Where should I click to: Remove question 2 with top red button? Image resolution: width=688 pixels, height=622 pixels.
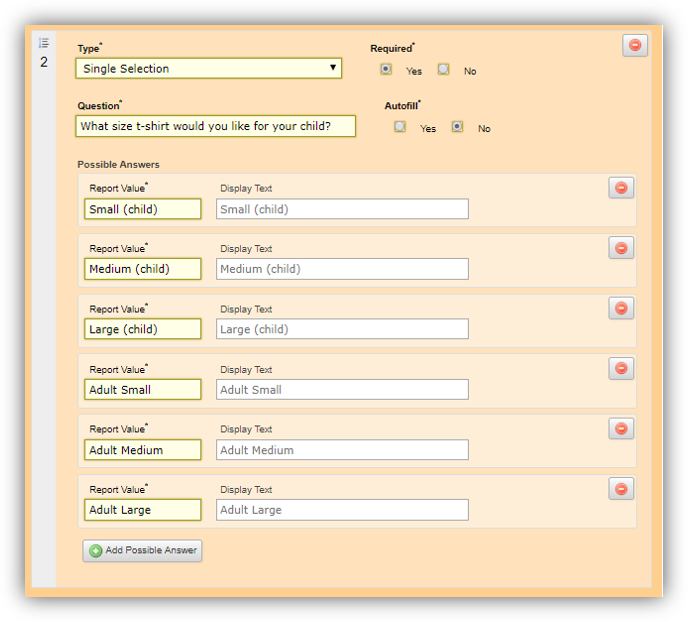point(635,45)
